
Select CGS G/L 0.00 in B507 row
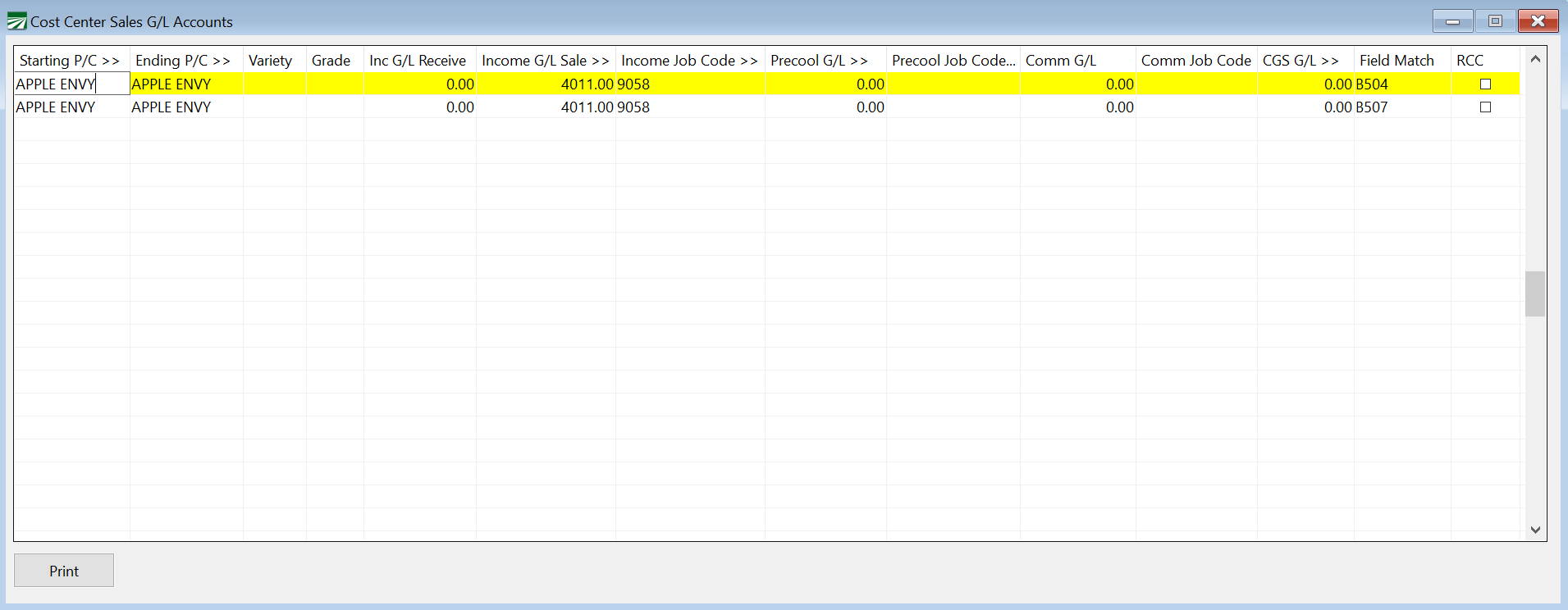[x=1305, y=107]
